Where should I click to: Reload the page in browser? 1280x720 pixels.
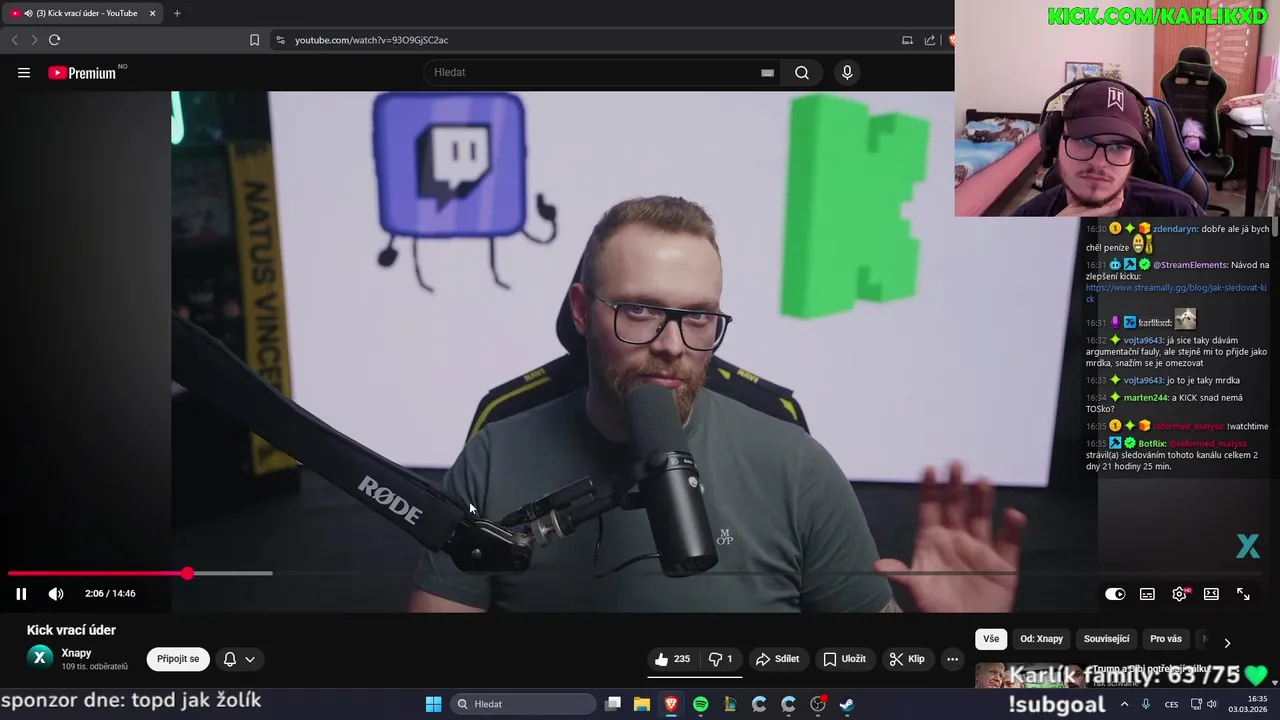54,40
